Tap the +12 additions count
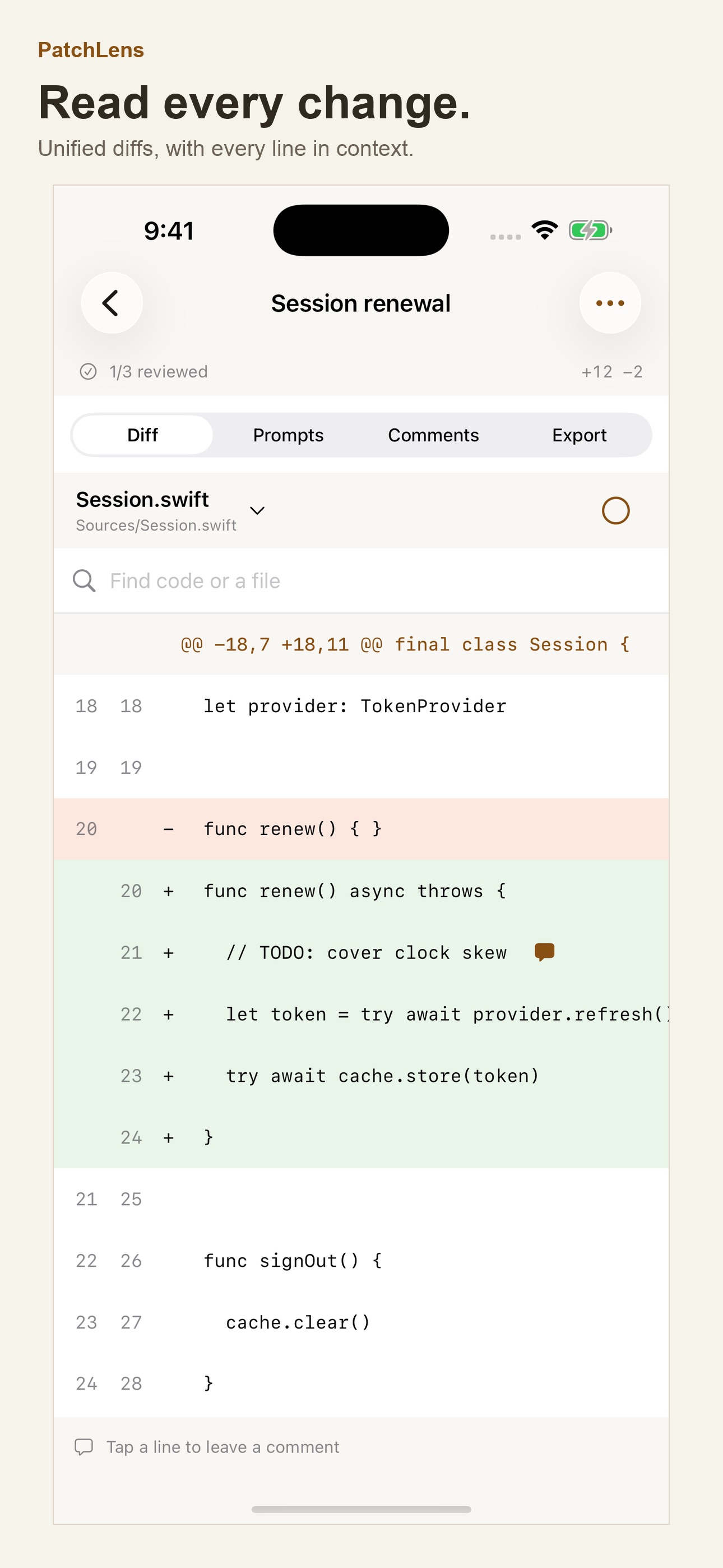This screenshot has height=1568, width=723. point(596,371)
